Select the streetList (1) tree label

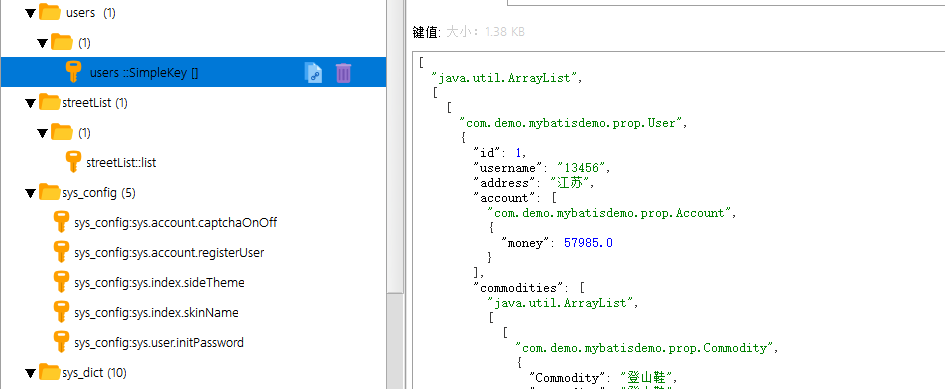(95, 103)
